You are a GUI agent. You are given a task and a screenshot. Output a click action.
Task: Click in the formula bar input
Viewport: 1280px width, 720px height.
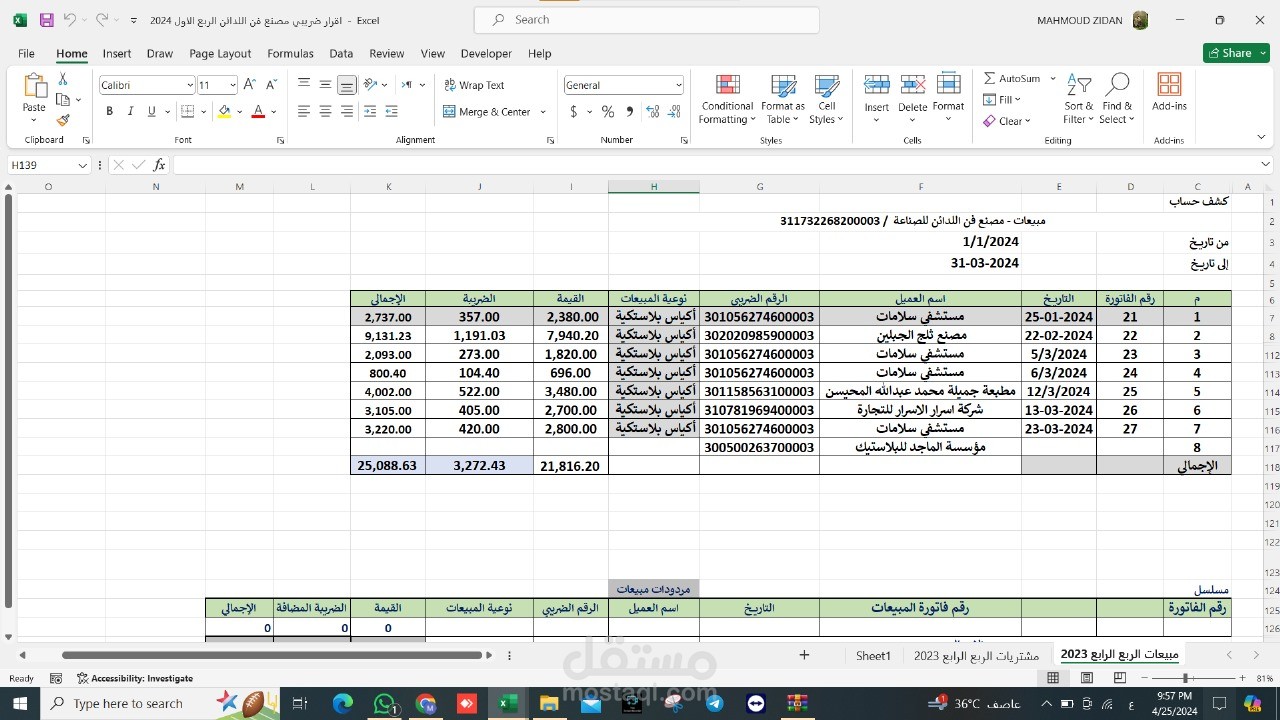coord(714,165)
